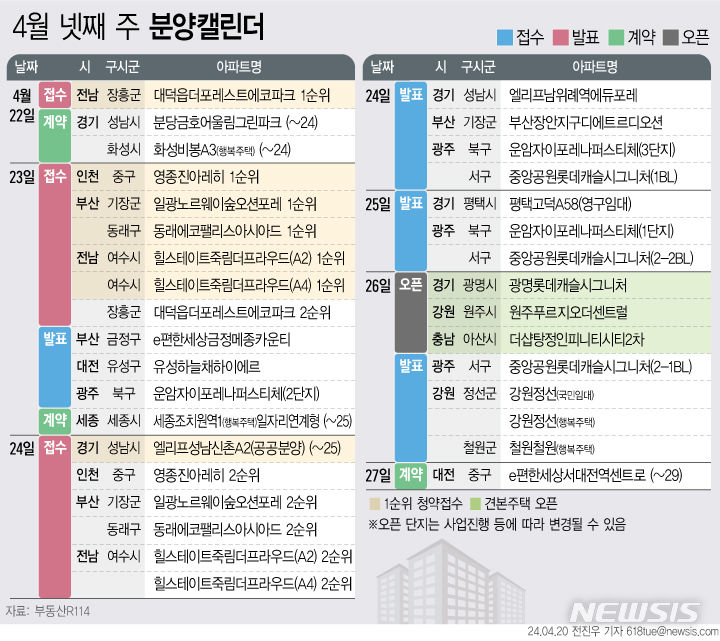Select the 분양캘린더 title text
Viewport: 720px width, 641px height.
[208, 27]
